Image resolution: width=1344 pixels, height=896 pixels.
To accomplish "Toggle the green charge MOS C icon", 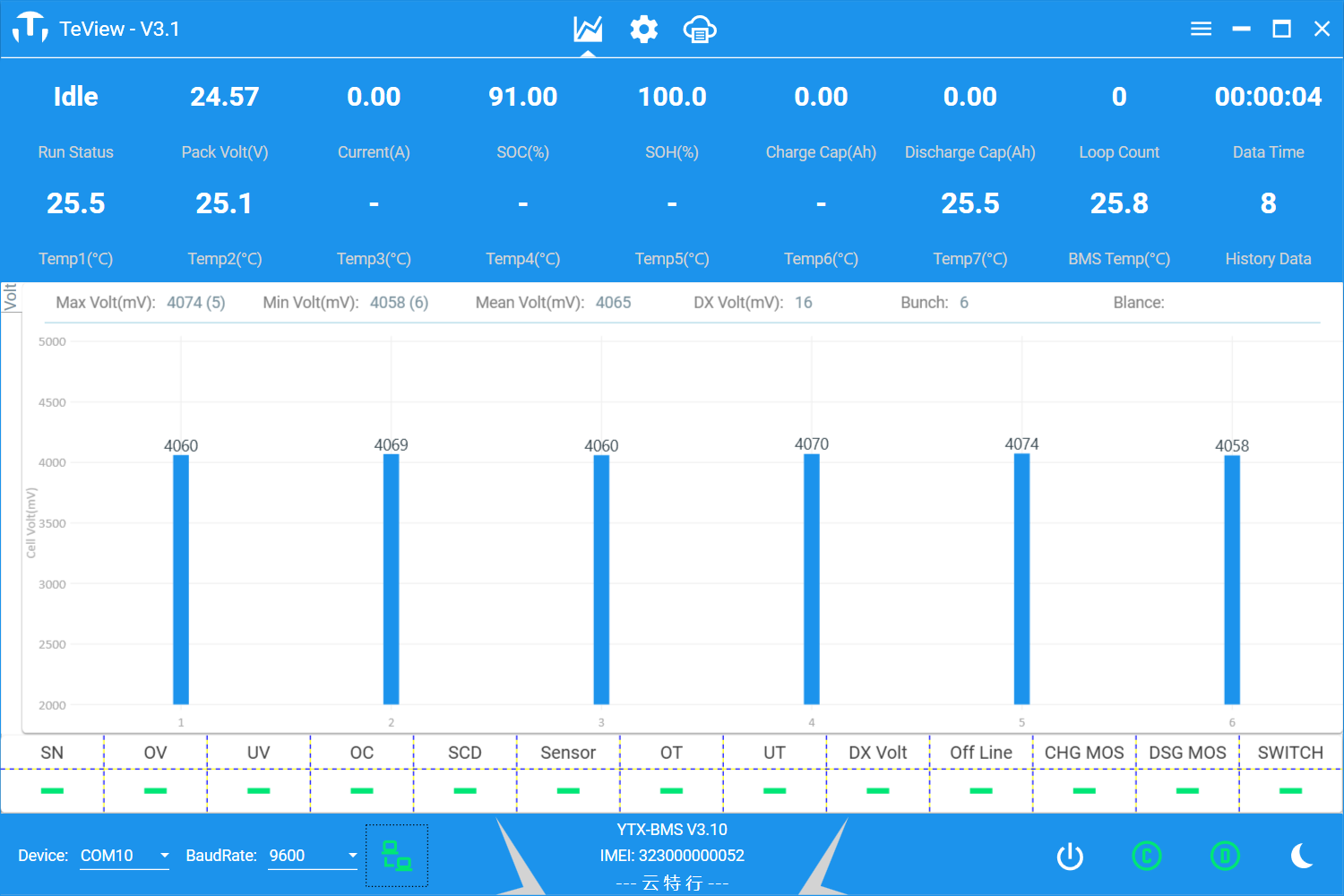I will click(1146, 857).
